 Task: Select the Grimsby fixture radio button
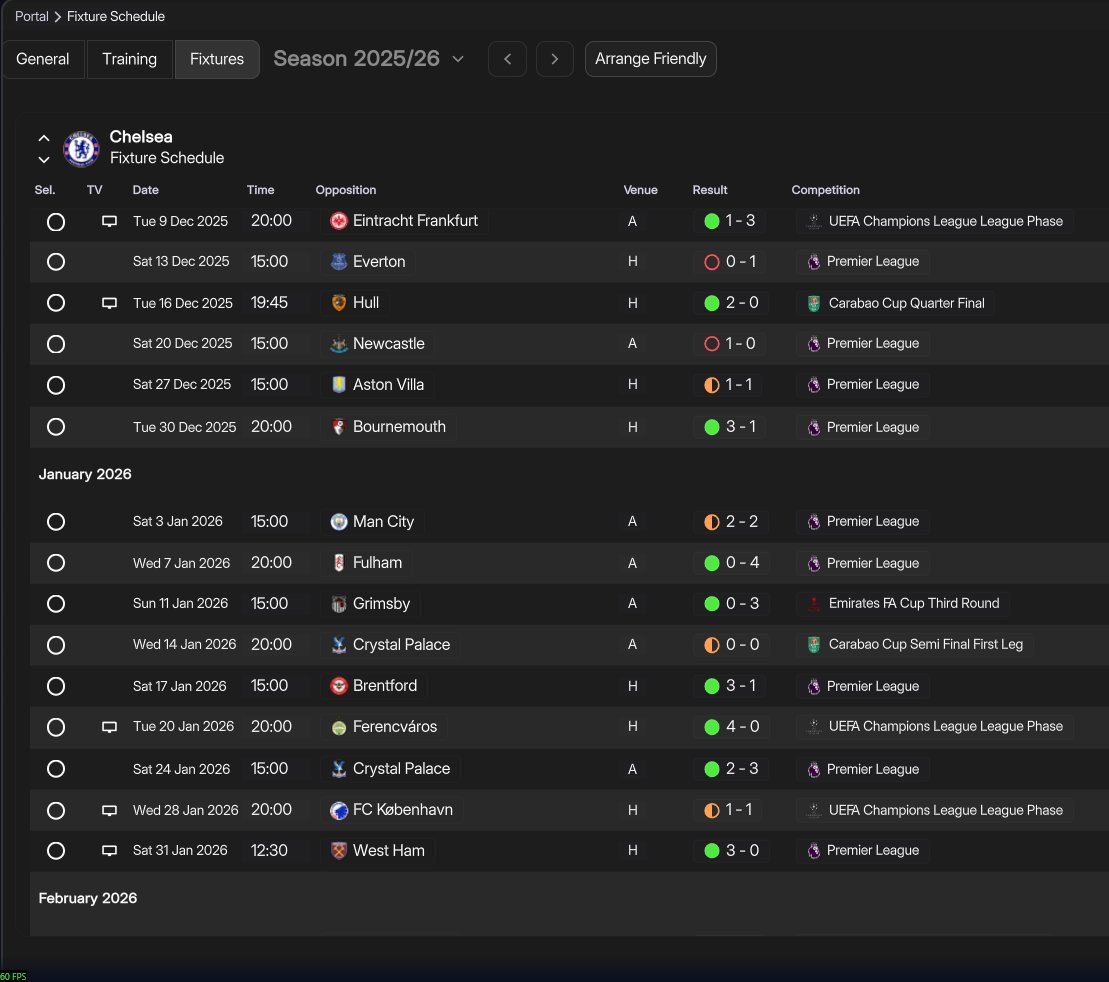click(x=56, y=603)
